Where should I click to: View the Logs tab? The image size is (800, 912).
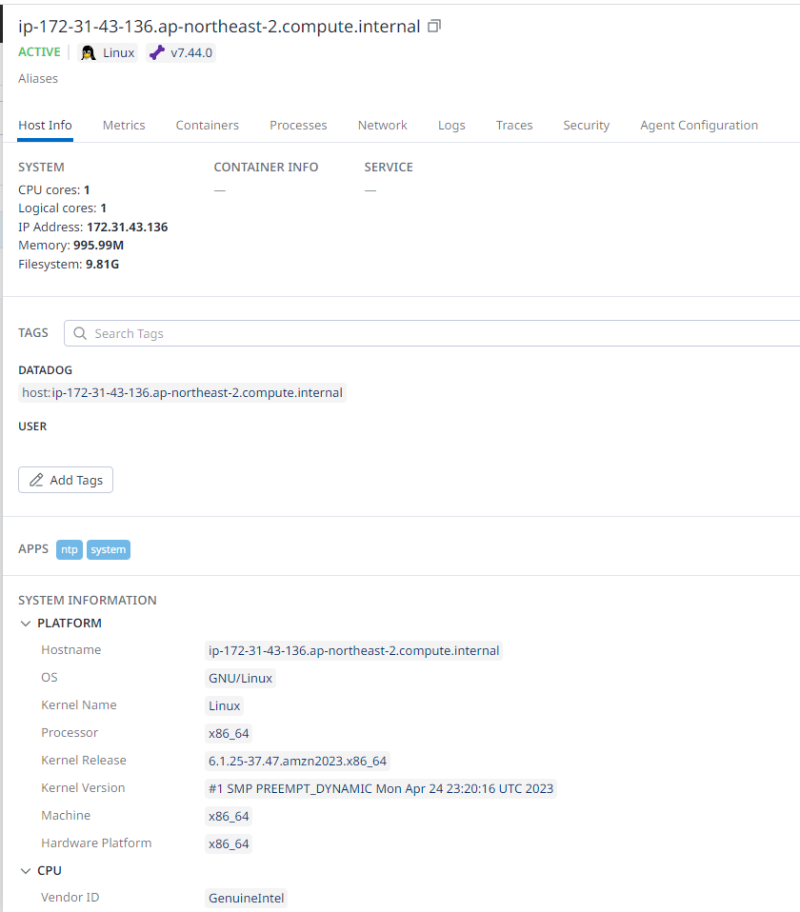point(451,125)
